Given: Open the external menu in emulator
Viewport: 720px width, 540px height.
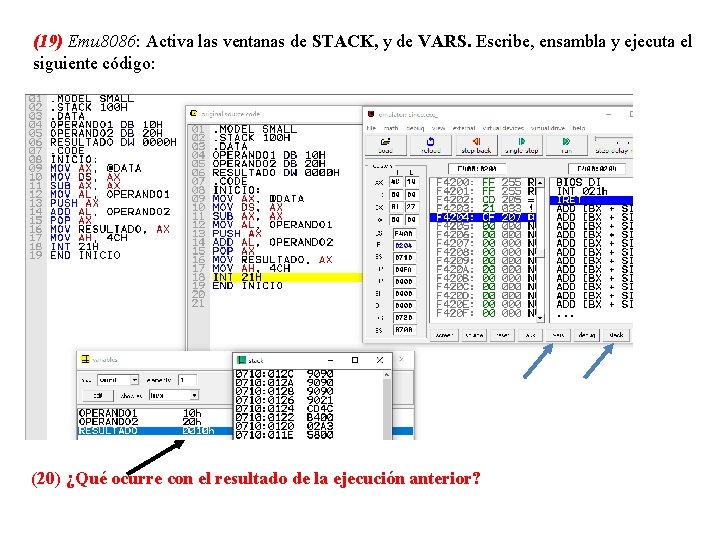Looking at the screenshot, I should (x=464, y=128).
